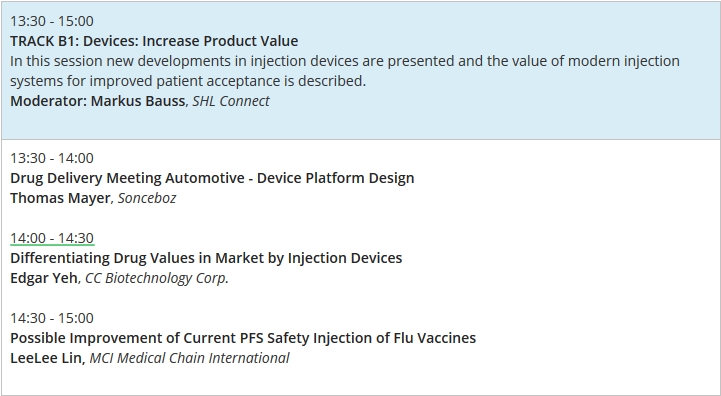Click the 14:30 - 15:00 time slot
The height and width of the screenshot is (396, 721).
[x=52, y=318]
